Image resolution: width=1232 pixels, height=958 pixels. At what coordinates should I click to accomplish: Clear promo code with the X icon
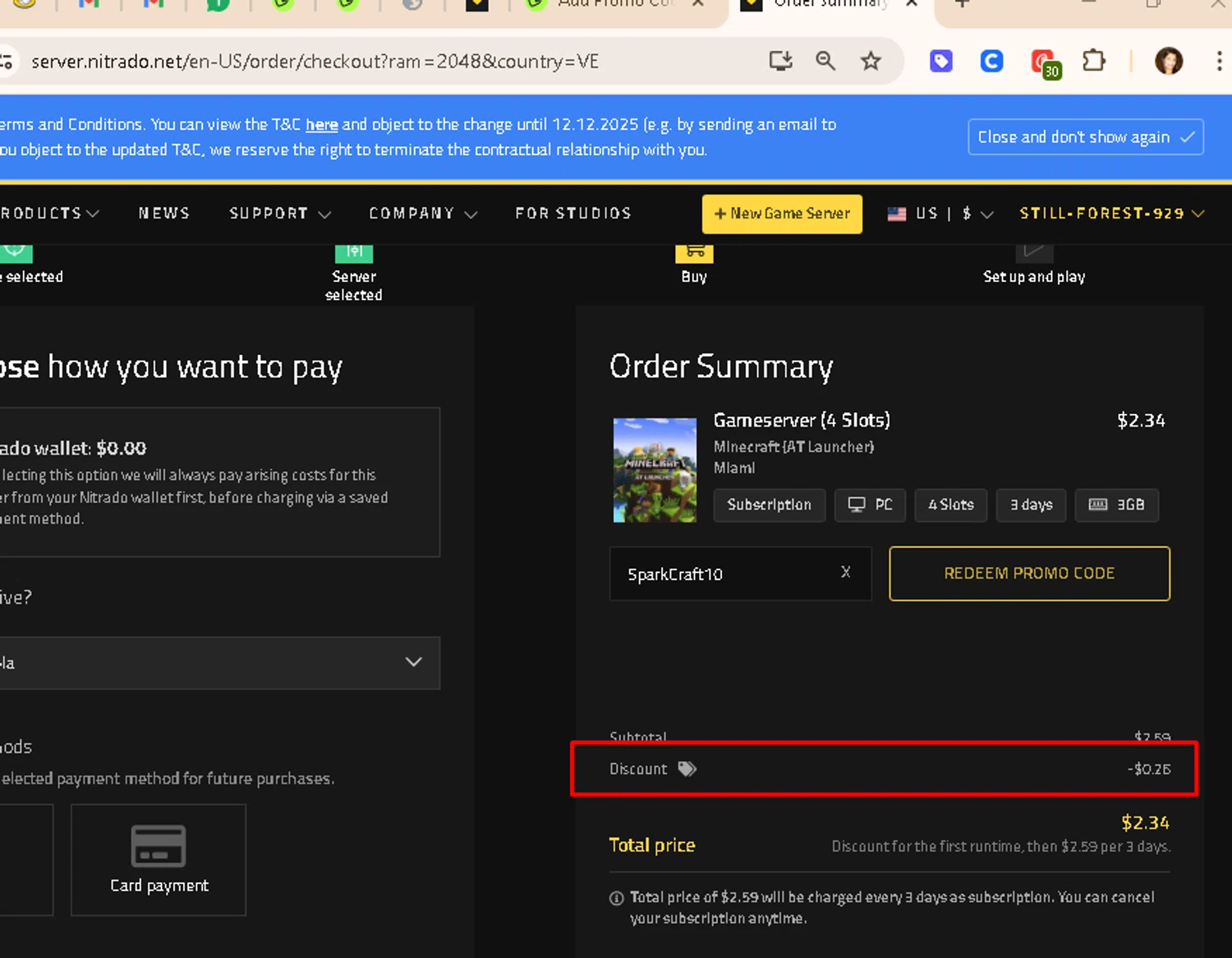point(845,572)
